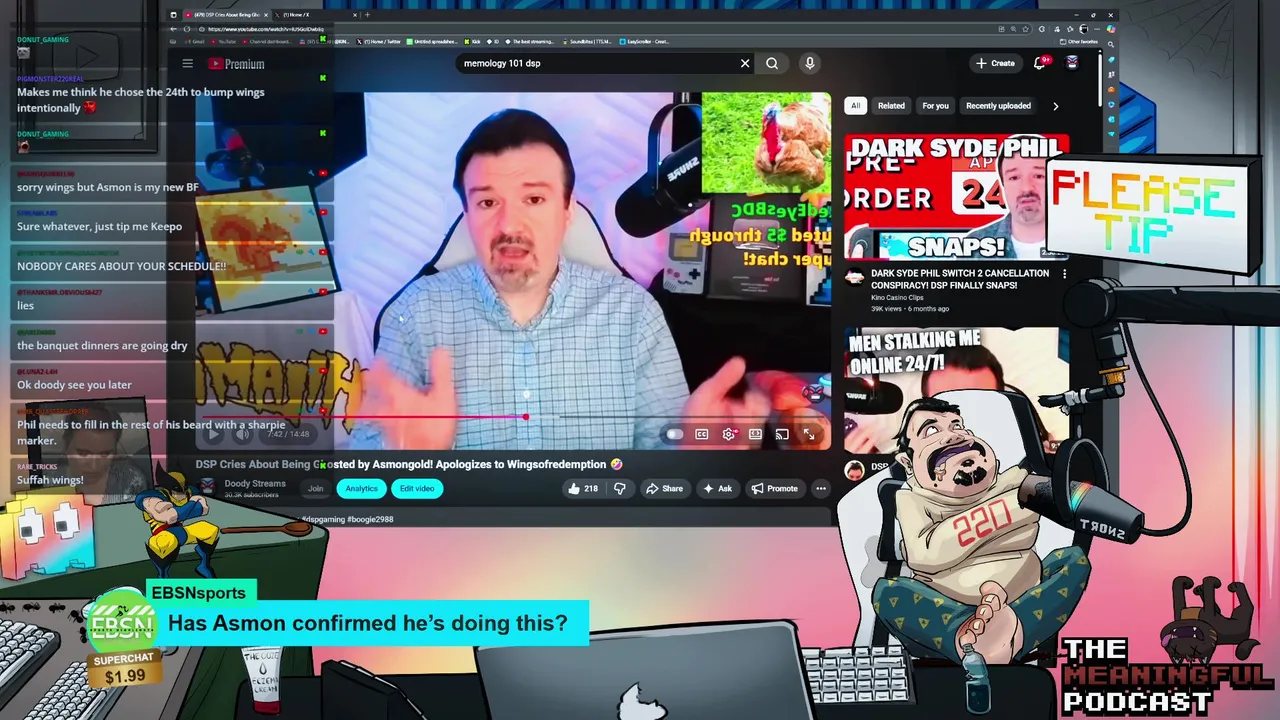This screenshot has width=1280, height=720.
Task: Click the Ask button
Action: tap(717, 489)
